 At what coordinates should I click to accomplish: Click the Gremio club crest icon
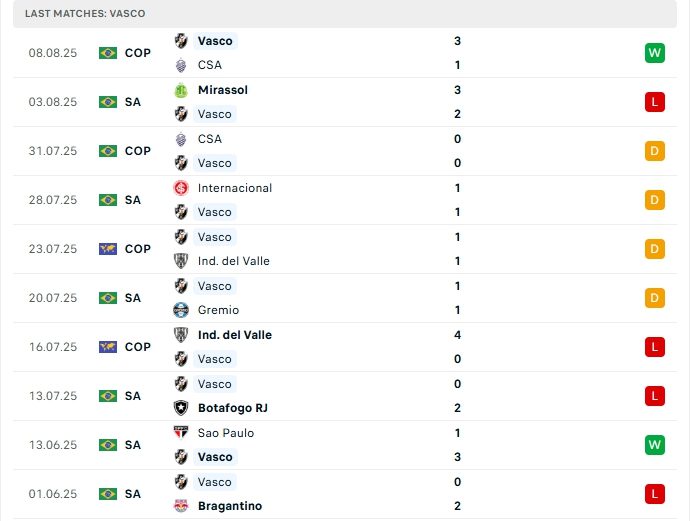[181, 310]
